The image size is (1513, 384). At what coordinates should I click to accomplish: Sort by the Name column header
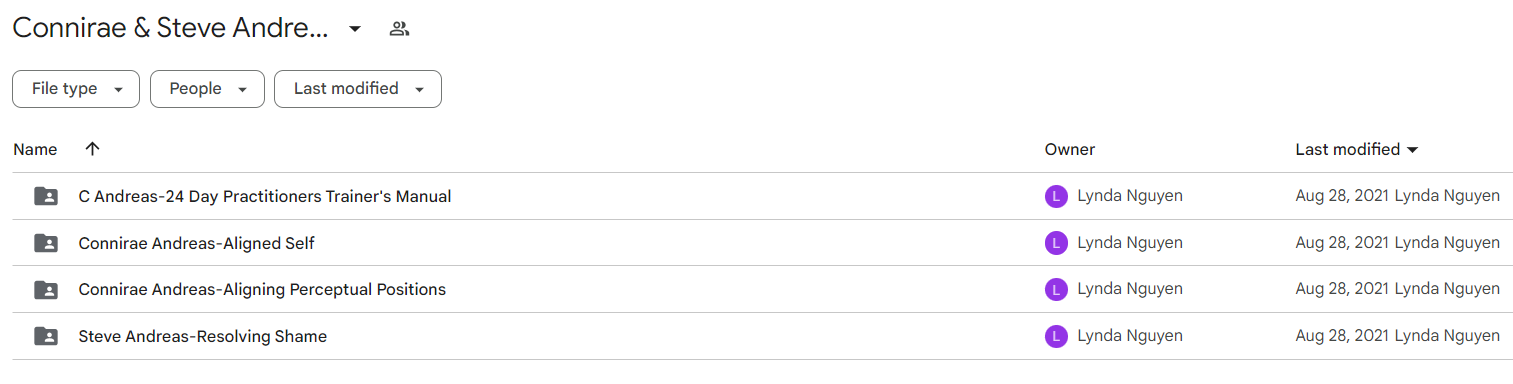click(35, 149)
